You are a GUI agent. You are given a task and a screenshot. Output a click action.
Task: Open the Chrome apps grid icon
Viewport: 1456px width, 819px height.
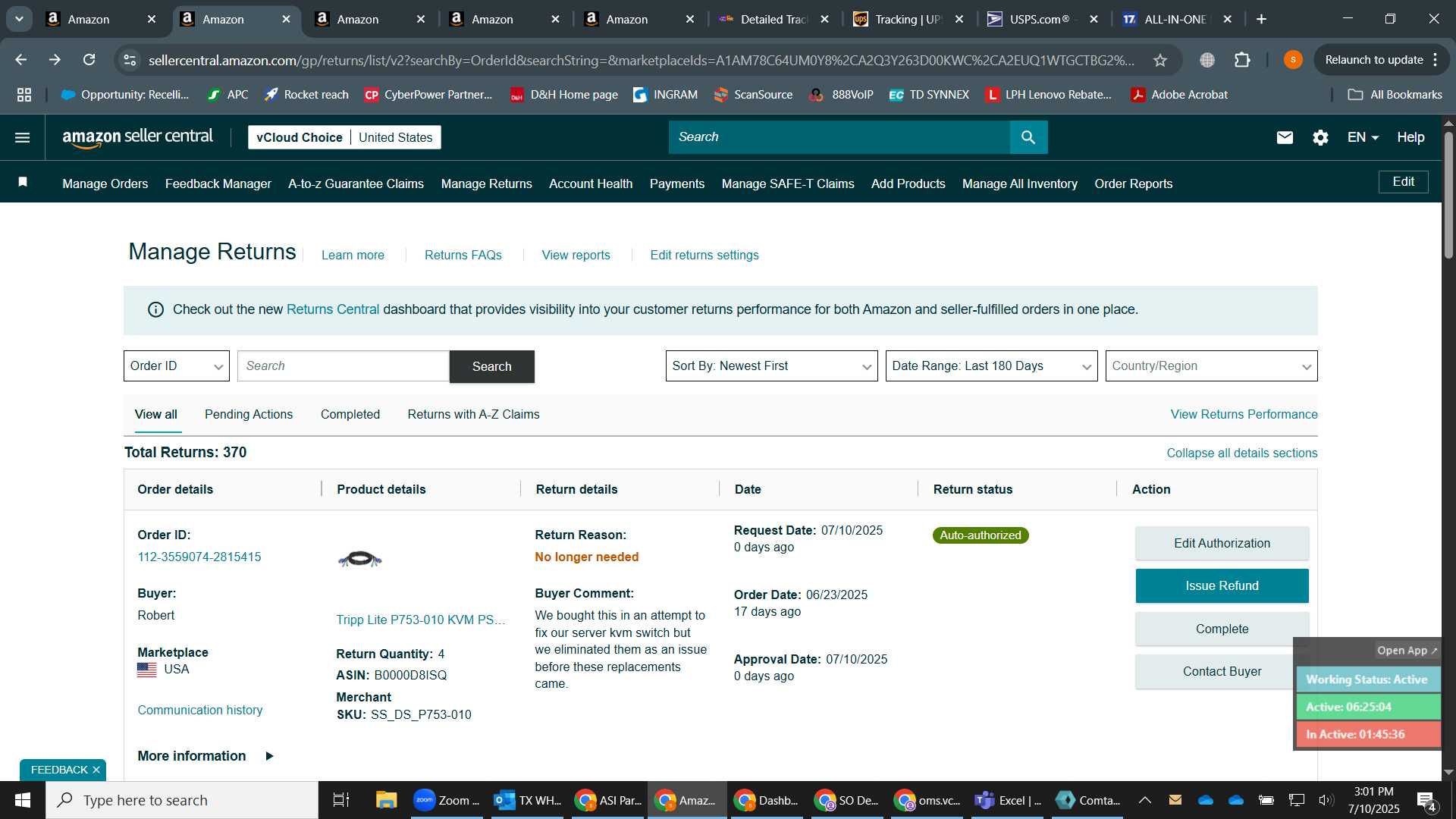pyautogui.click(x=24, y=95)
